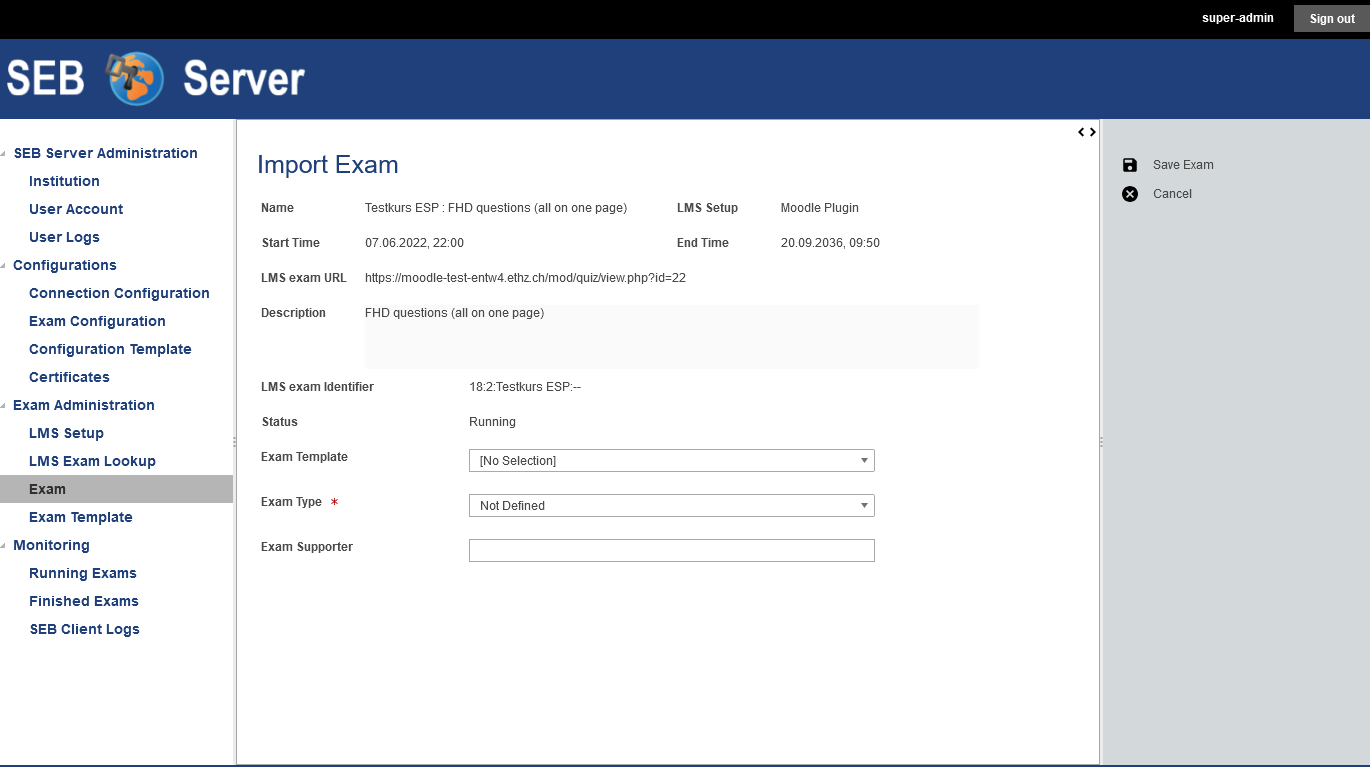Collapse the Configurations tree section
This screenshot has height=767, width=1370.
pos(4,266)
